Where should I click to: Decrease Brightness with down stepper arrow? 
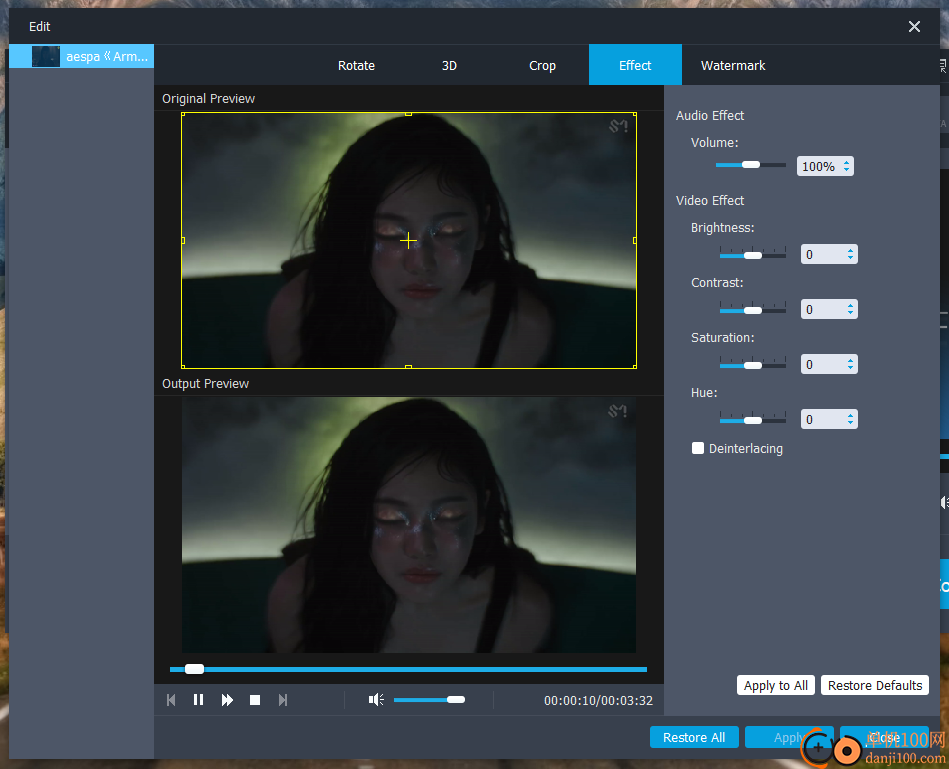850,258
